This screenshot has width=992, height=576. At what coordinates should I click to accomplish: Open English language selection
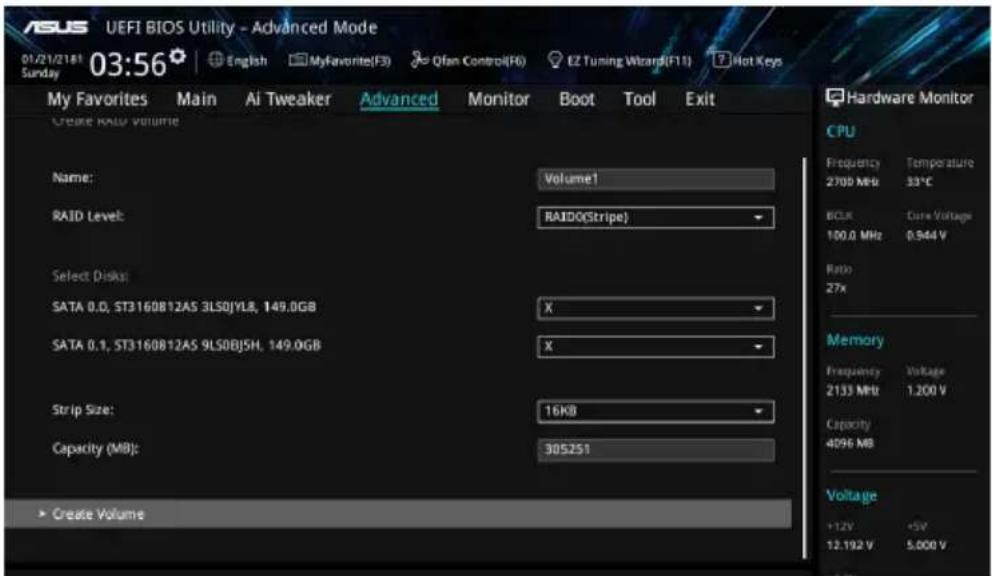pos(237,60)
